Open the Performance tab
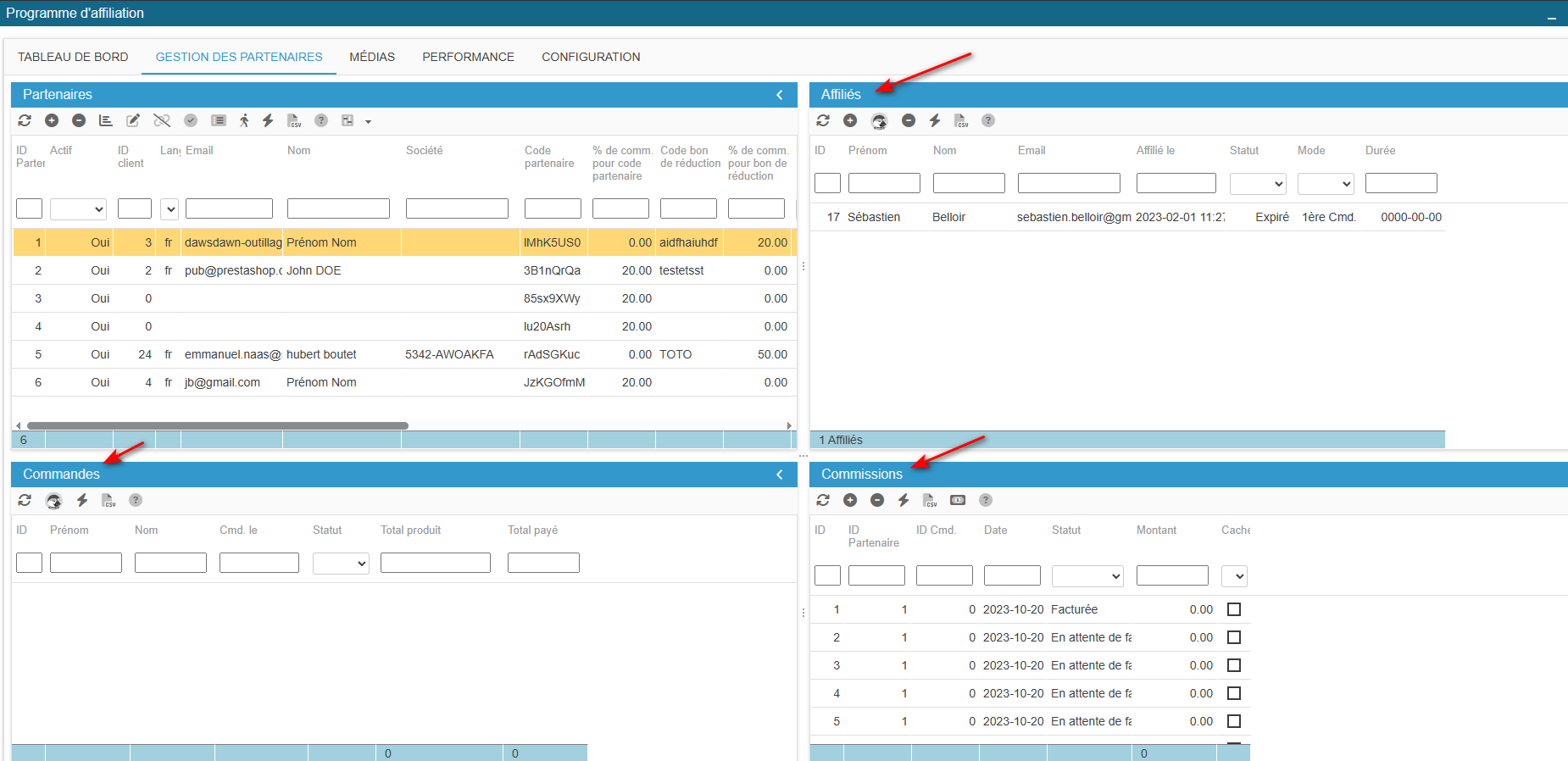Screen dimensions: 1568x761 [468, 57]
